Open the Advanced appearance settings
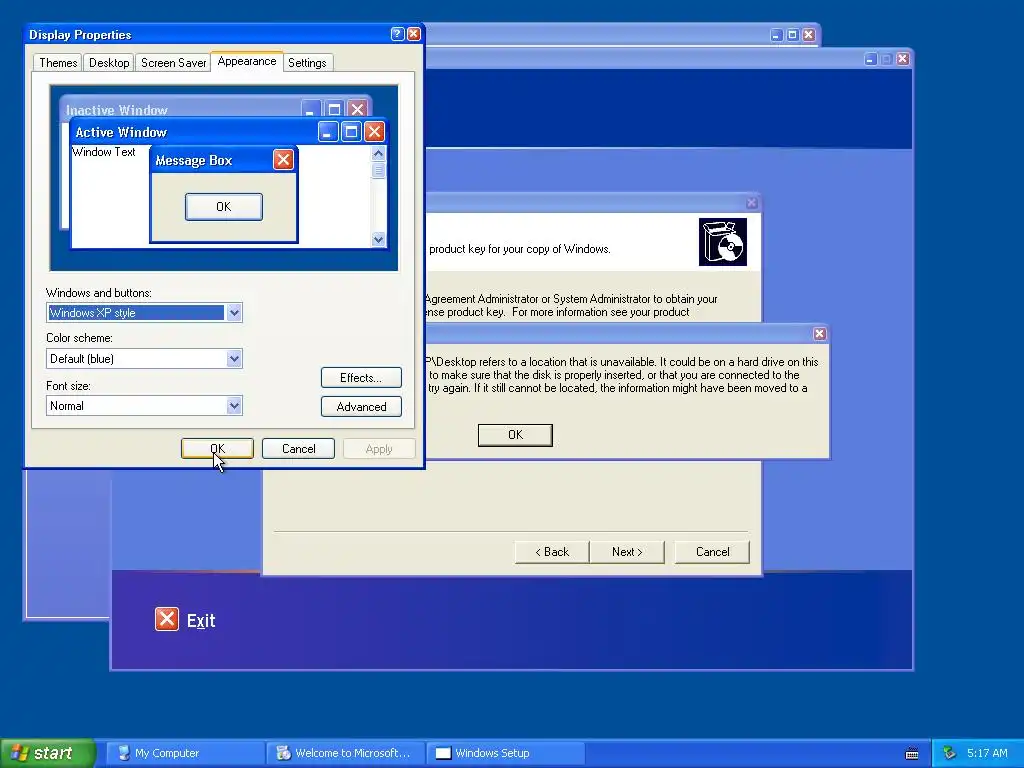This screenshot has height=768, width=1024. click(x=361, y=406)
